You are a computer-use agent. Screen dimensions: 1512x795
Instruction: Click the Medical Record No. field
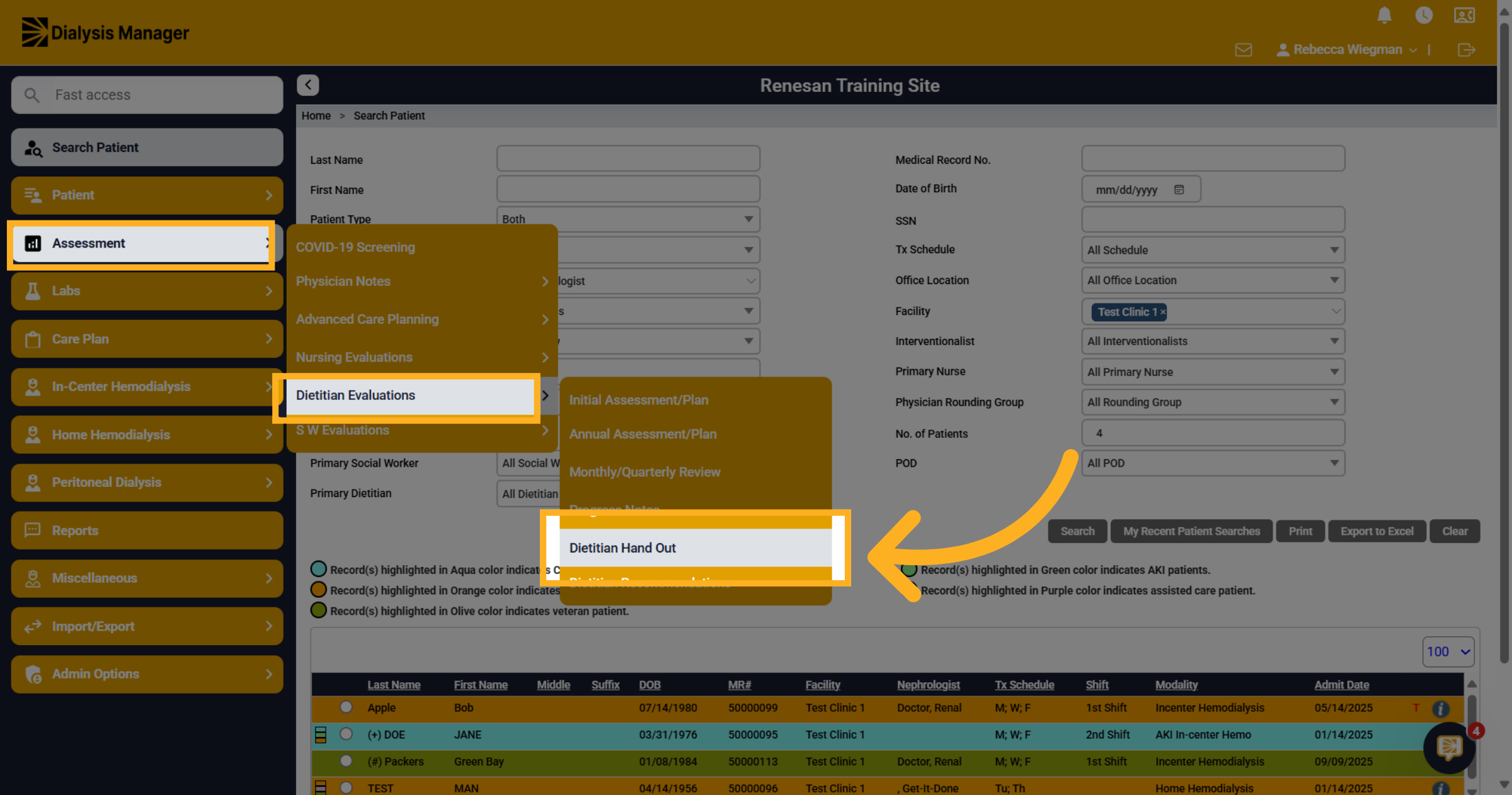1213,159
